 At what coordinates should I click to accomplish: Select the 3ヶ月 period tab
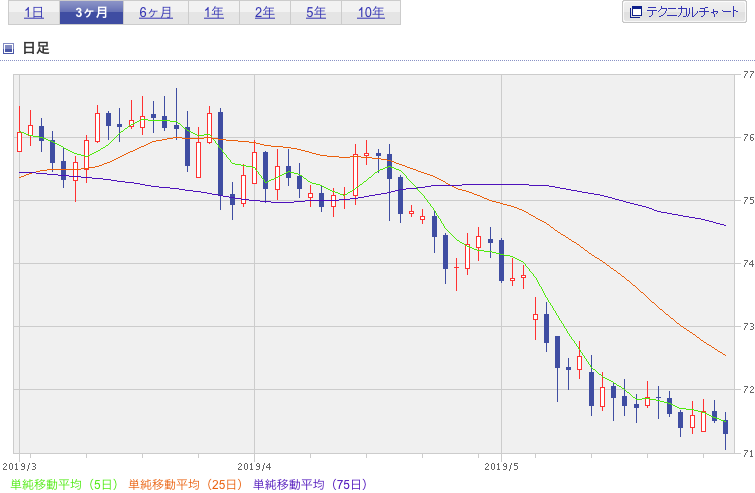(x=91, y=13)
